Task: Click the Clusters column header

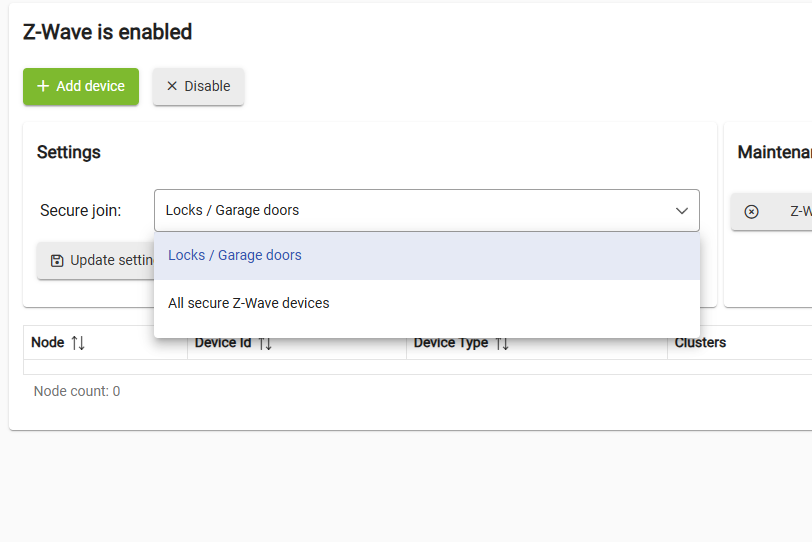Action: click(700, 343)
